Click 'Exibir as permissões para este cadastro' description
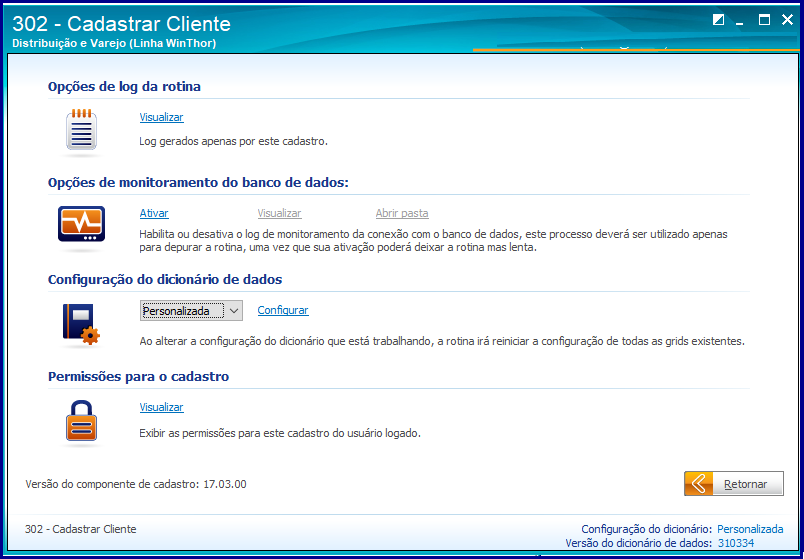 coord(280,433)
